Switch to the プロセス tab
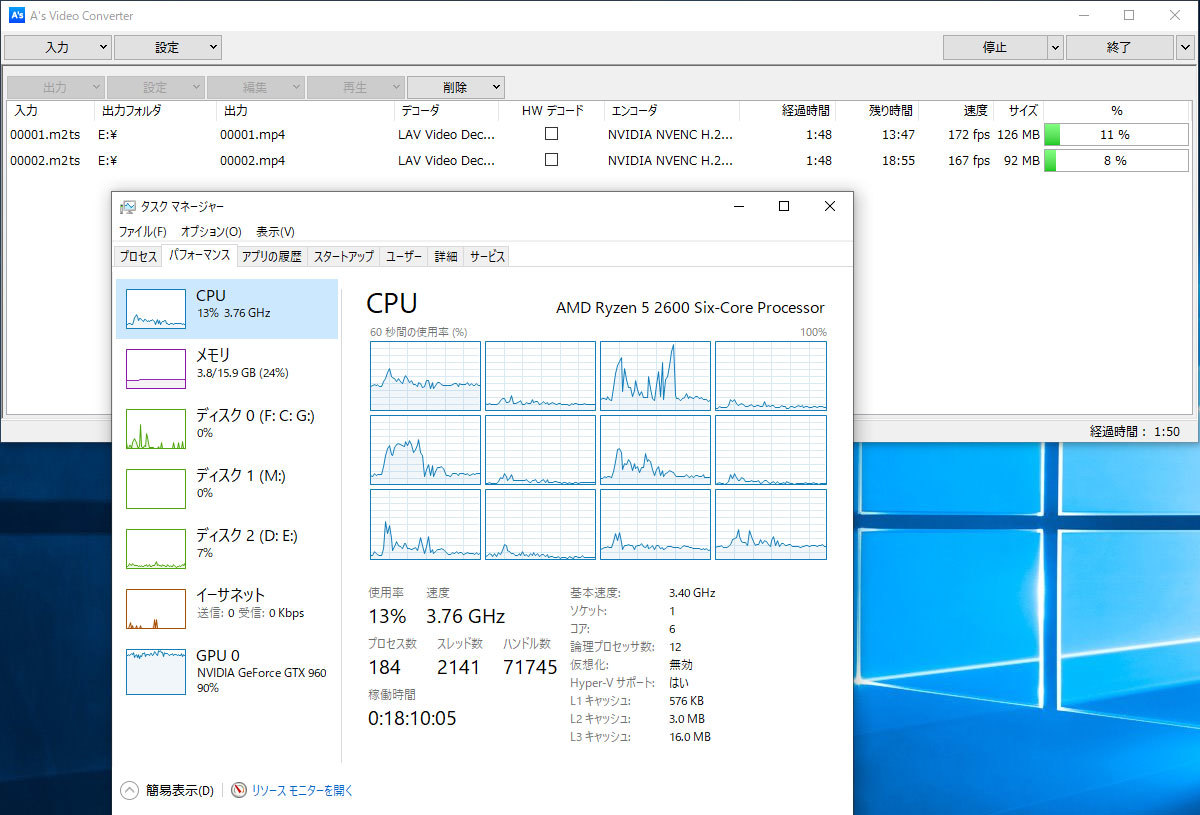The image size is (1200, 815). (x=138, y=256)
